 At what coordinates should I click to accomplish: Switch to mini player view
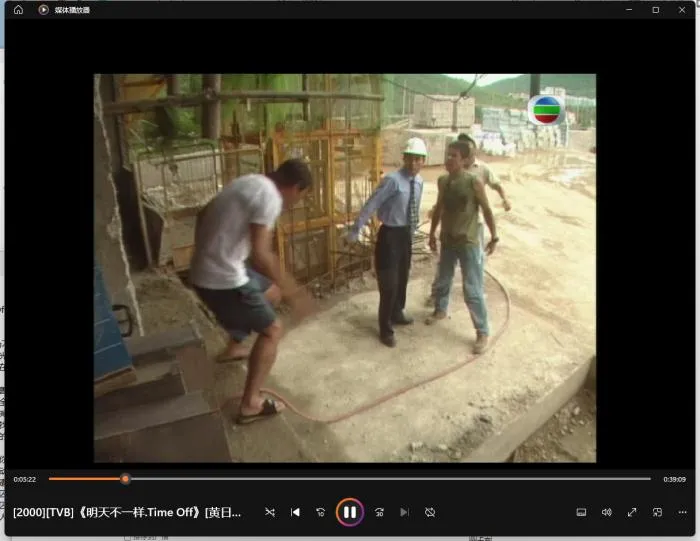(x=657, y=512)
